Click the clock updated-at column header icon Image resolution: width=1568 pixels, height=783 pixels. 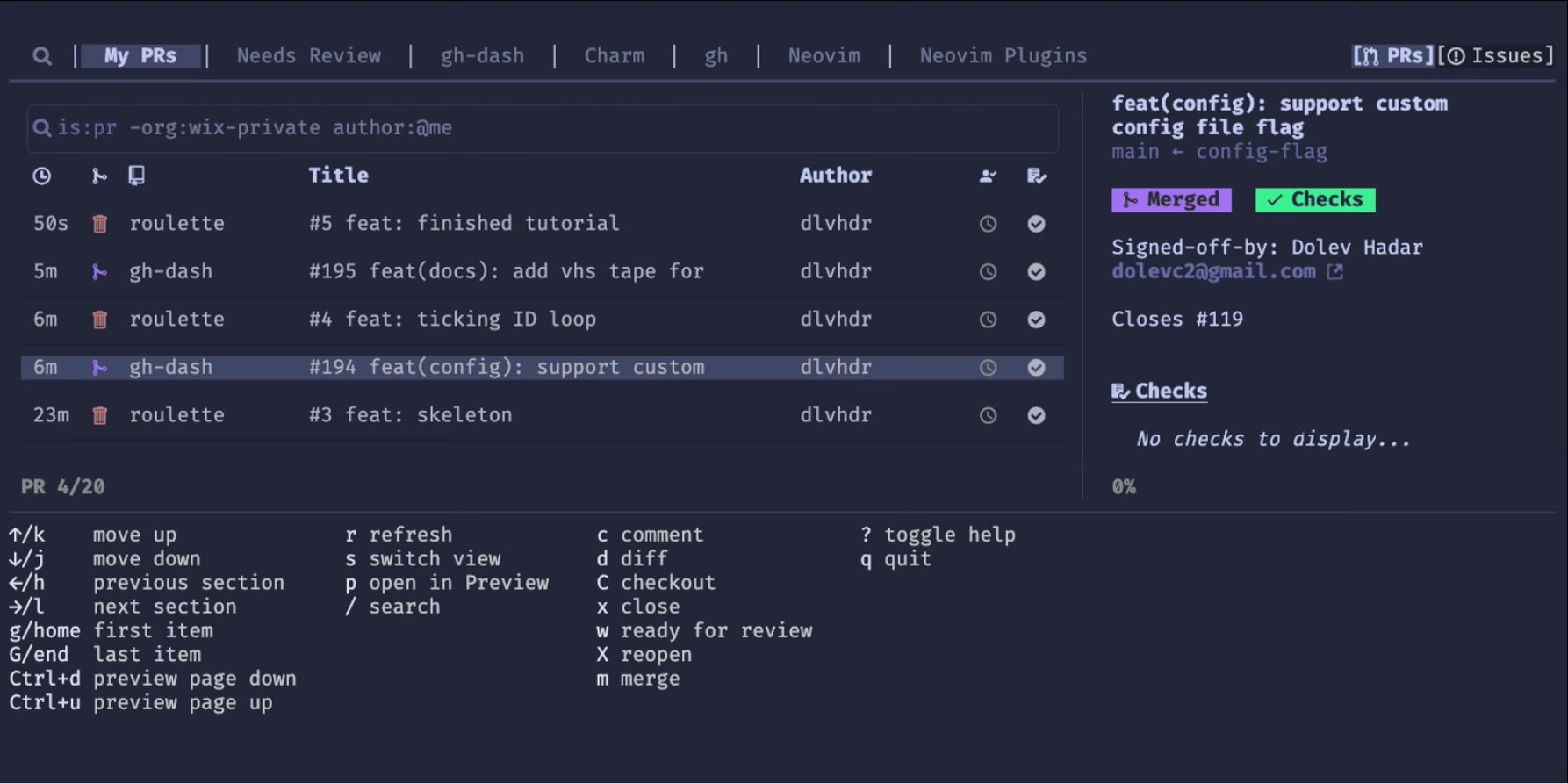point(41,176)
